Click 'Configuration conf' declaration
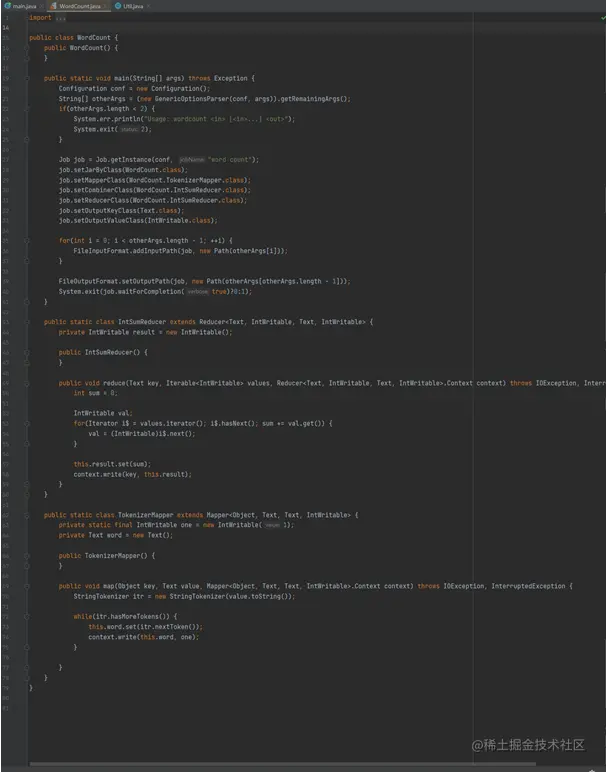 (x=92, y=89)
